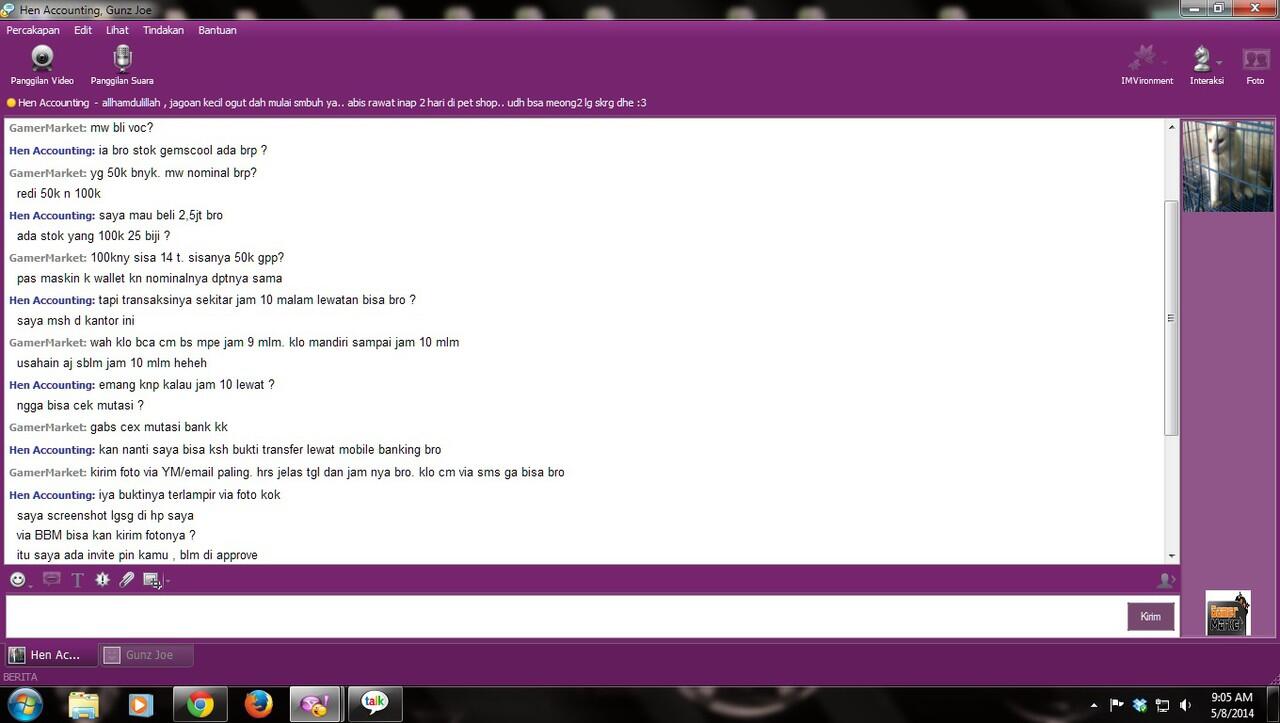Image resolution: width=1280 pixels, height=723 pixels.
Task: Start a video call with Panggilan Video
Action: pyautogui.click(x=42, y=65)
